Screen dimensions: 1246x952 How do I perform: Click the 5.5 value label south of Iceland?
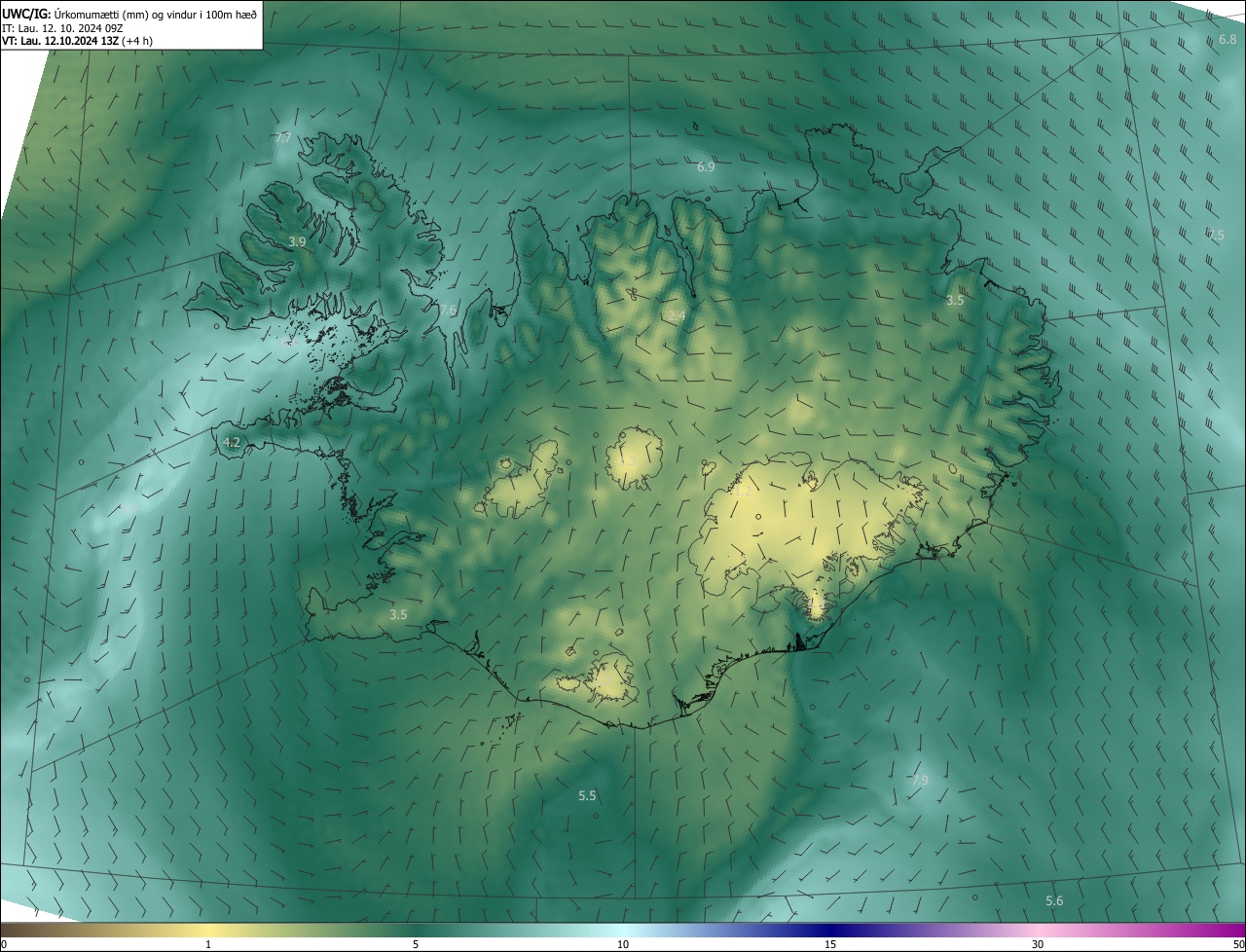coord(587,795)
